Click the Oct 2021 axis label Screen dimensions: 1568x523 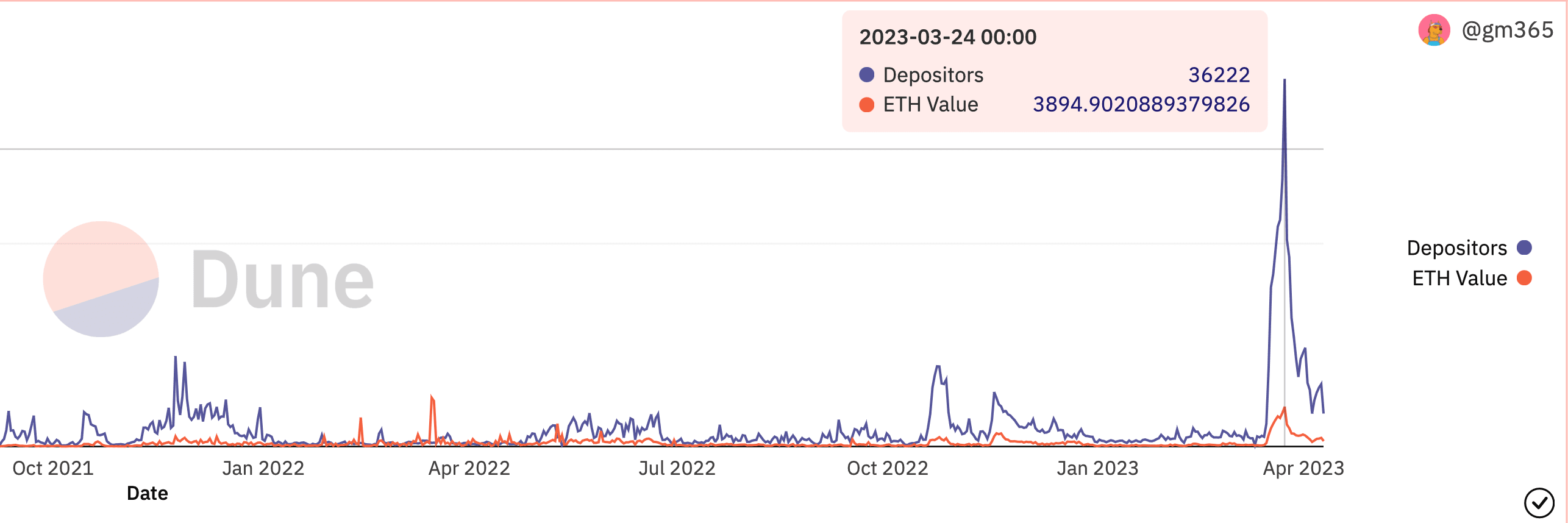pyautogui.click(x=53, y=468)
